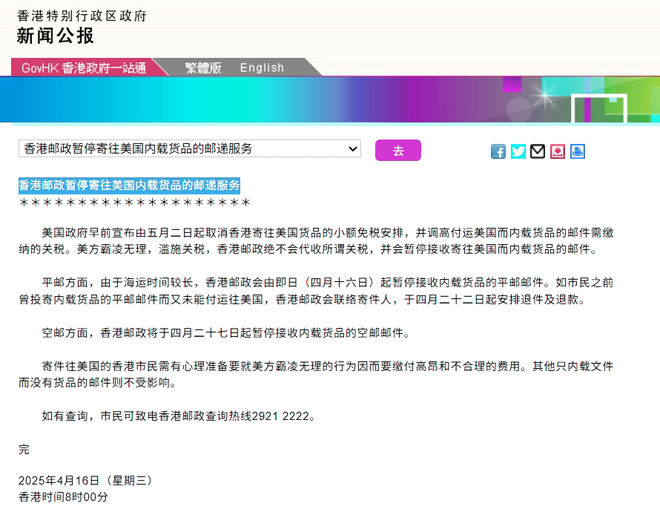
Task: Share the press release on Twitter
Action: pos(518,151)
